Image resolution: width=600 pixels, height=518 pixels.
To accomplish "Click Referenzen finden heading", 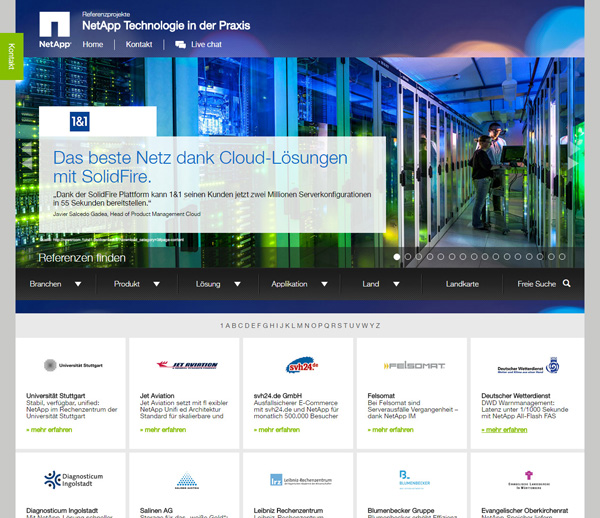I will point(82,257).
